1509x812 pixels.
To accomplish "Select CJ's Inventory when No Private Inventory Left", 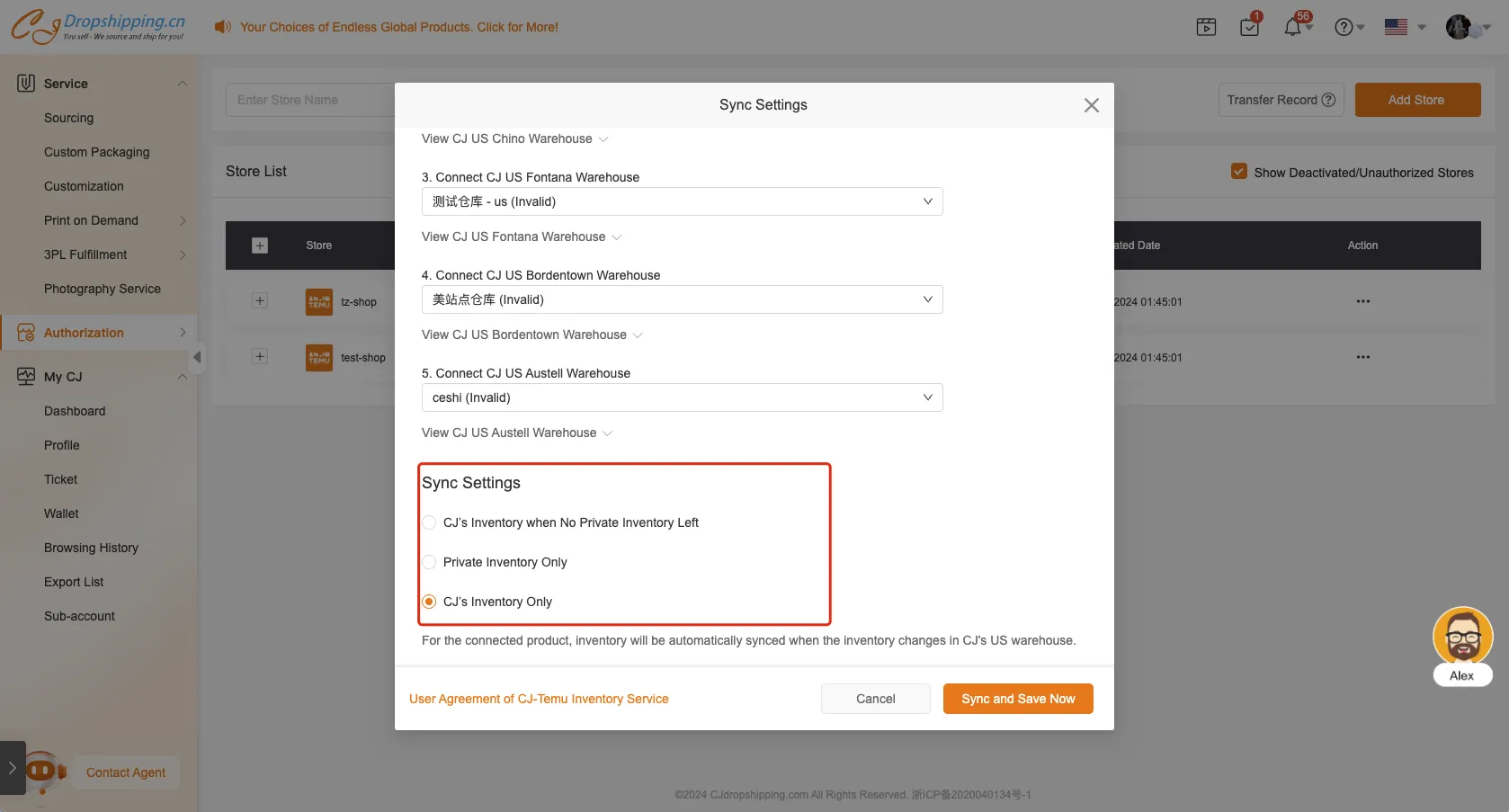I will click(x=430, y=522).
